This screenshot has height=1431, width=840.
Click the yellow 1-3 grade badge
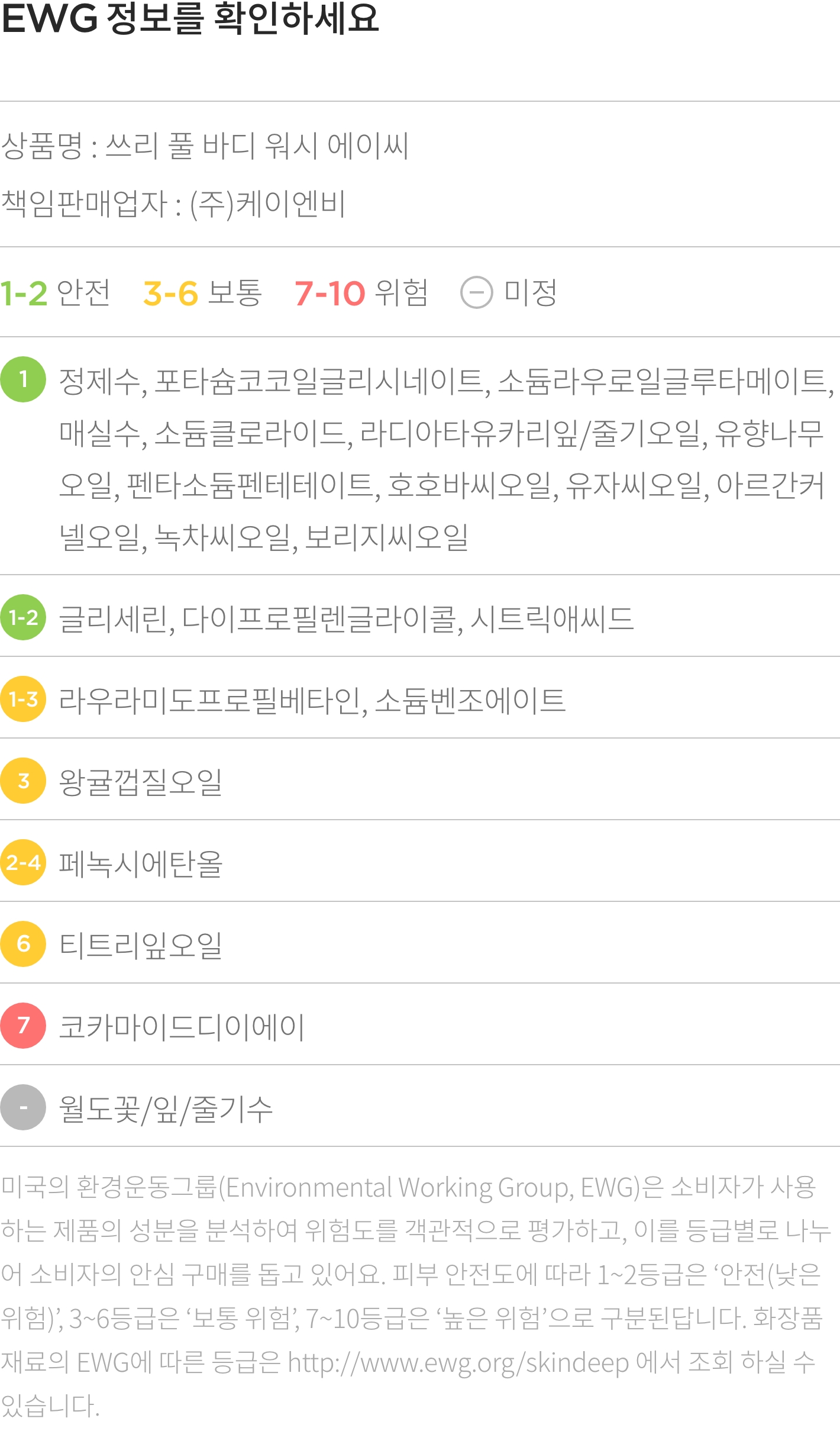coord(23,699)
